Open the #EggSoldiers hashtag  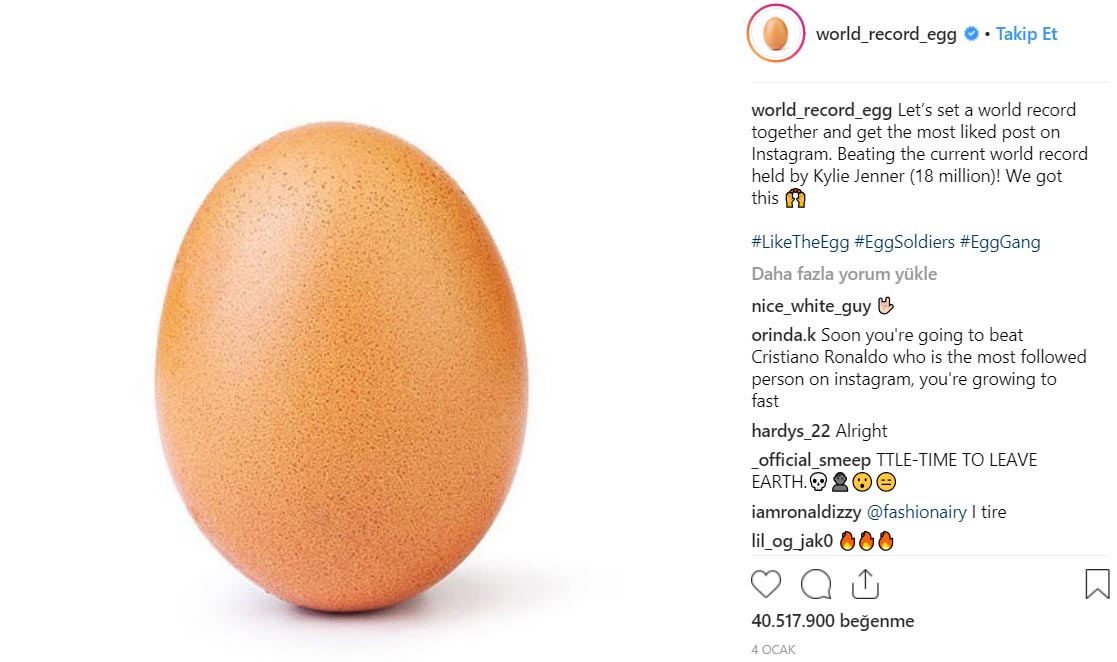coord(904,242)
